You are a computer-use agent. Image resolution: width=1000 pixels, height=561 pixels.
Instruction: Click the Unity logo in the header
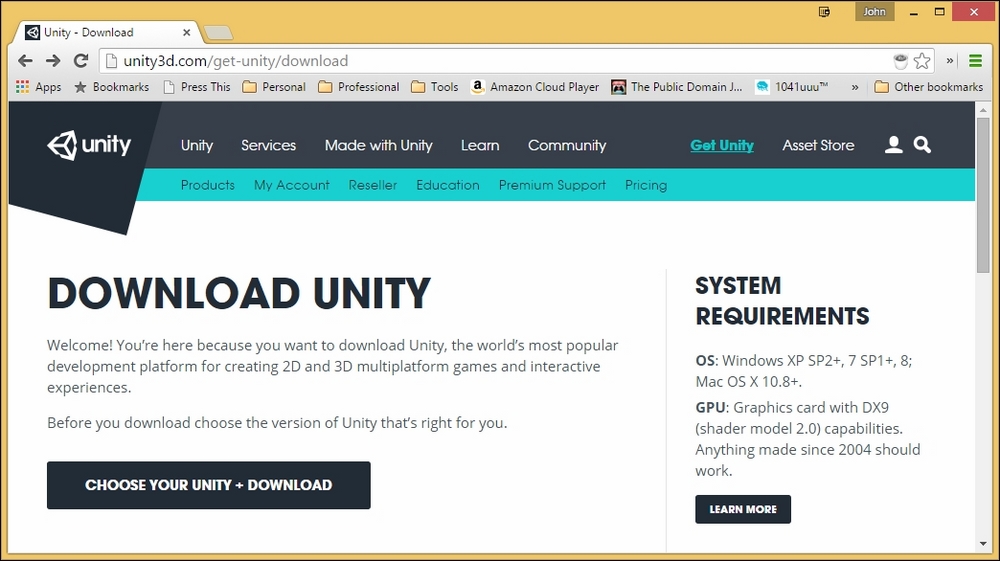89,145
